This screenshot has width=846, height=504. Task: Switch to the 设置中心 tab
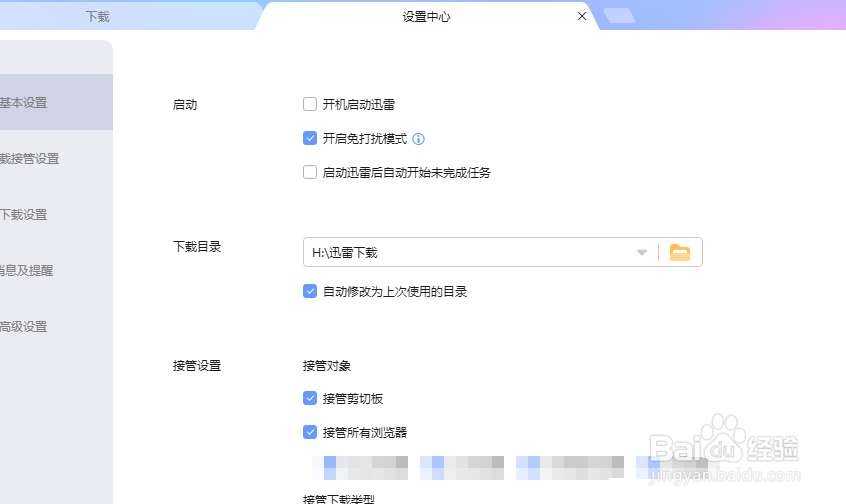[426, 17]
